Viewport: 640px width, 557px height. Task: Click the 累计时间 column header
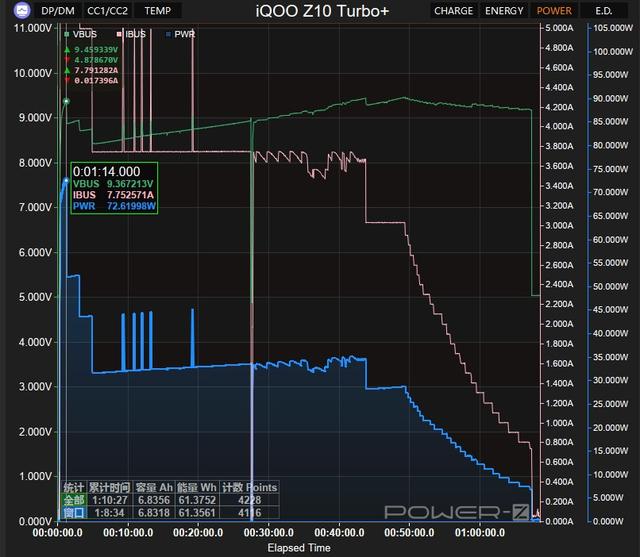[x=109, y=487]
